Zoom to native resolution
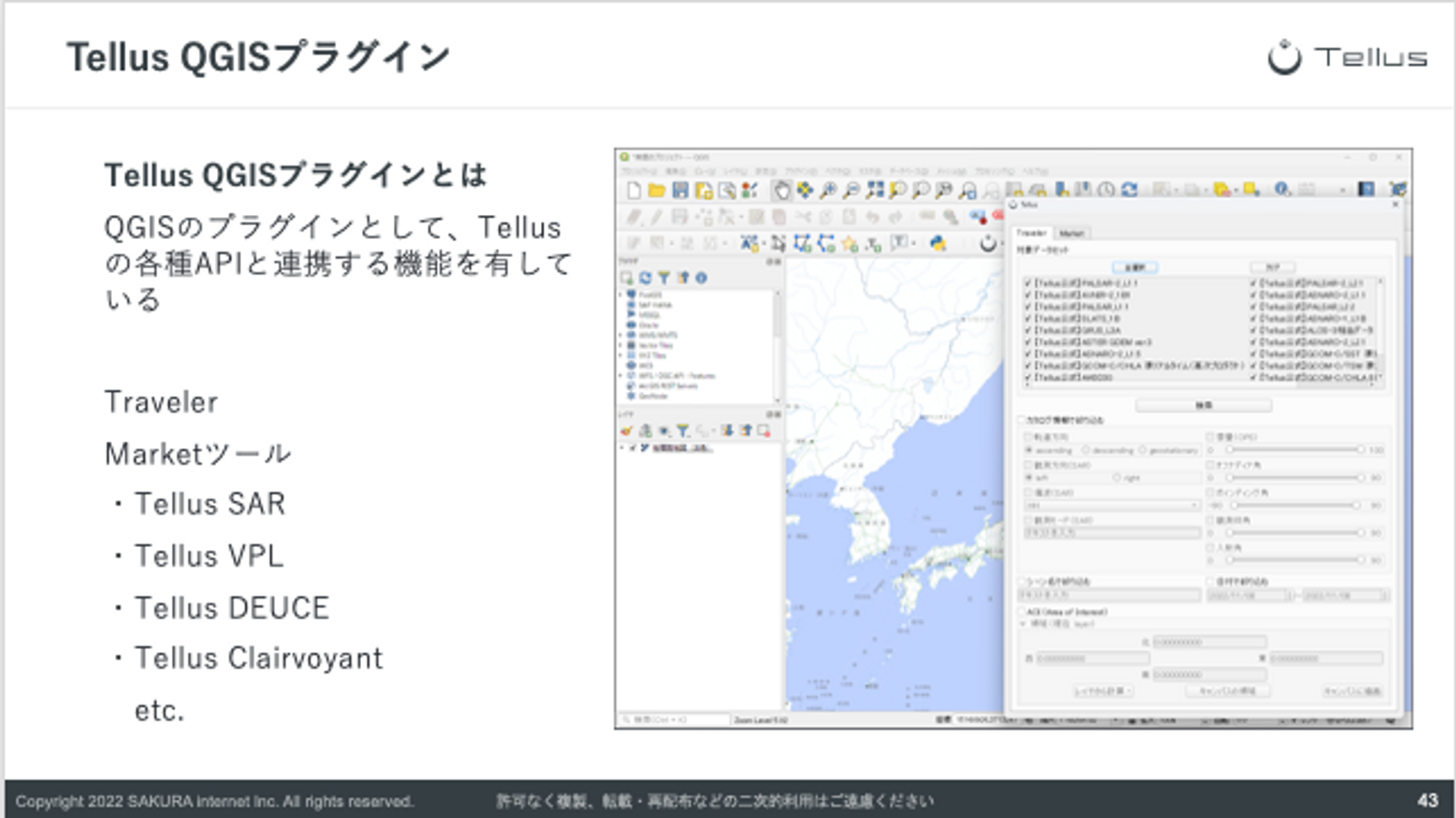 [x=944, y=191]
